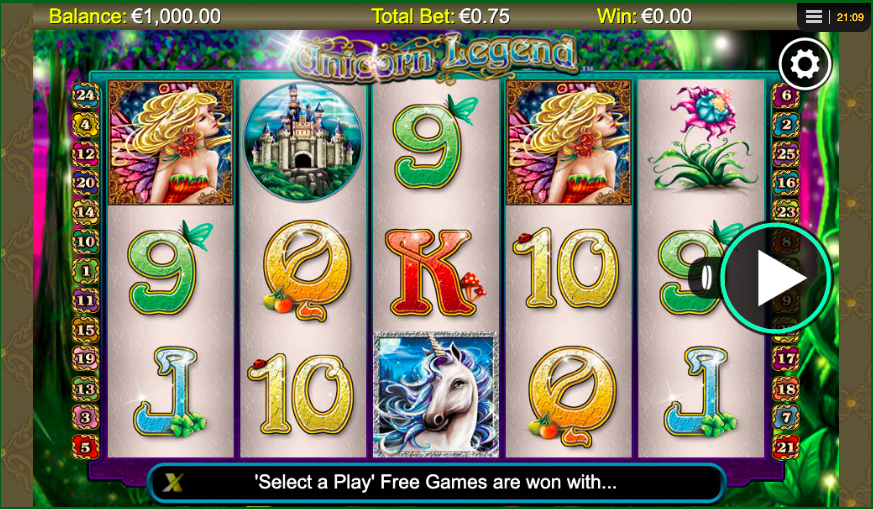Viewport: 873px width, 509px height.
Task: Open the hamburger menu at top right
Action: [813, 17]
